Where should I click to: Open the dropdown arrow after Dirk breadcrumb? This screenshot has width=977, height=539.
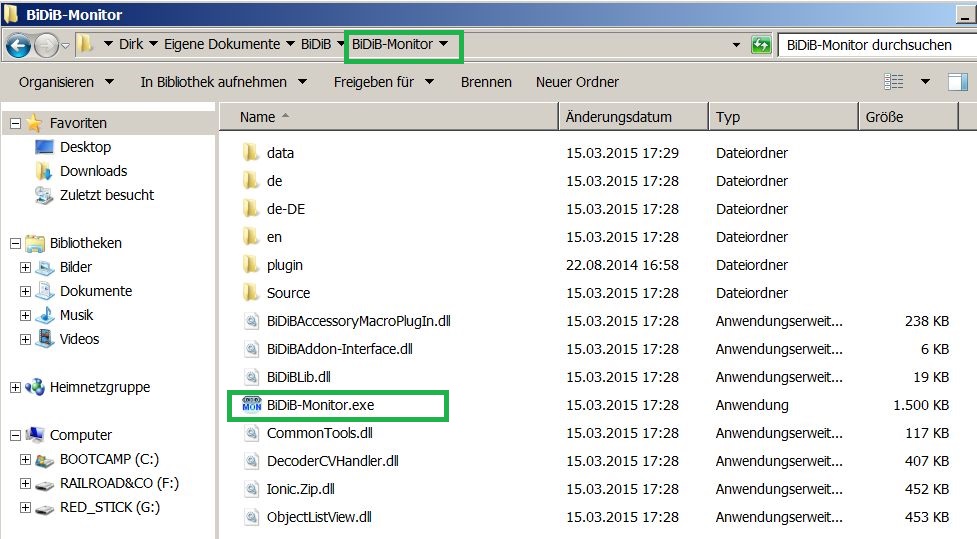pyautogui.click(x=153, y=44)
